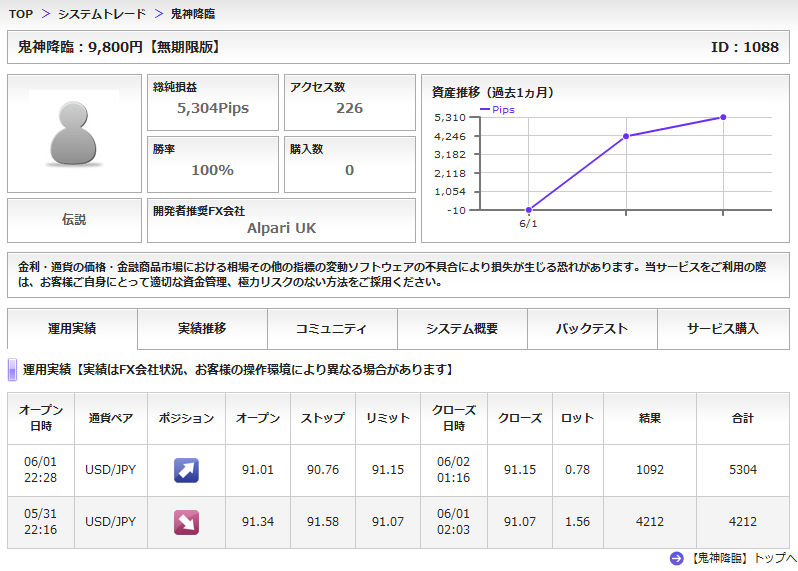This screenshot has width=798, height=571.
Task: Click the 1092 result cell
Action: click(x=650, y=470)
